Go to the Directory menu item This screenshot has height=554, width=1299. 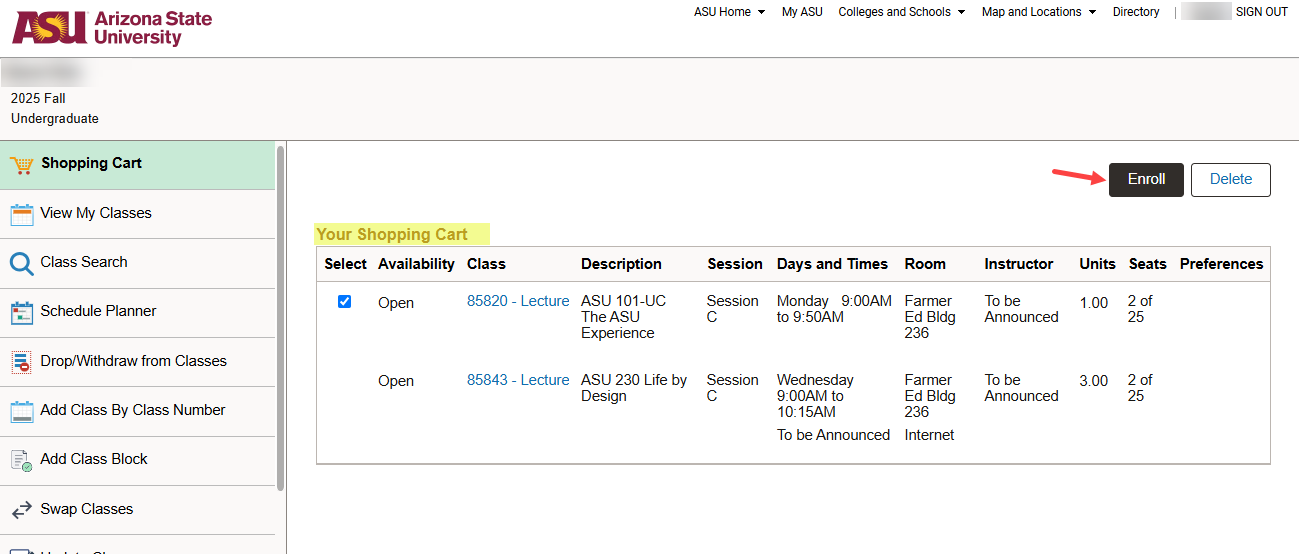1136,12
